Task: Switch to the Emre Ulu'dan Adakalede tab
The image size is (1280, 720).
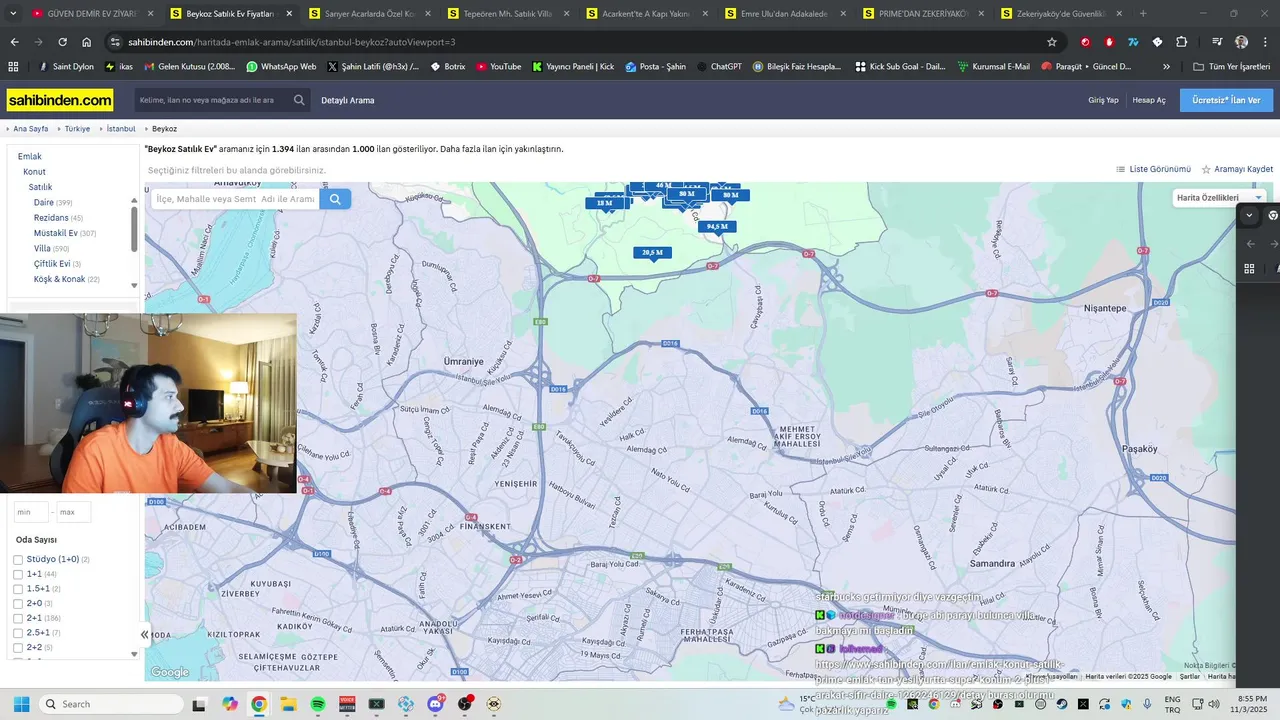Action: 786,13
